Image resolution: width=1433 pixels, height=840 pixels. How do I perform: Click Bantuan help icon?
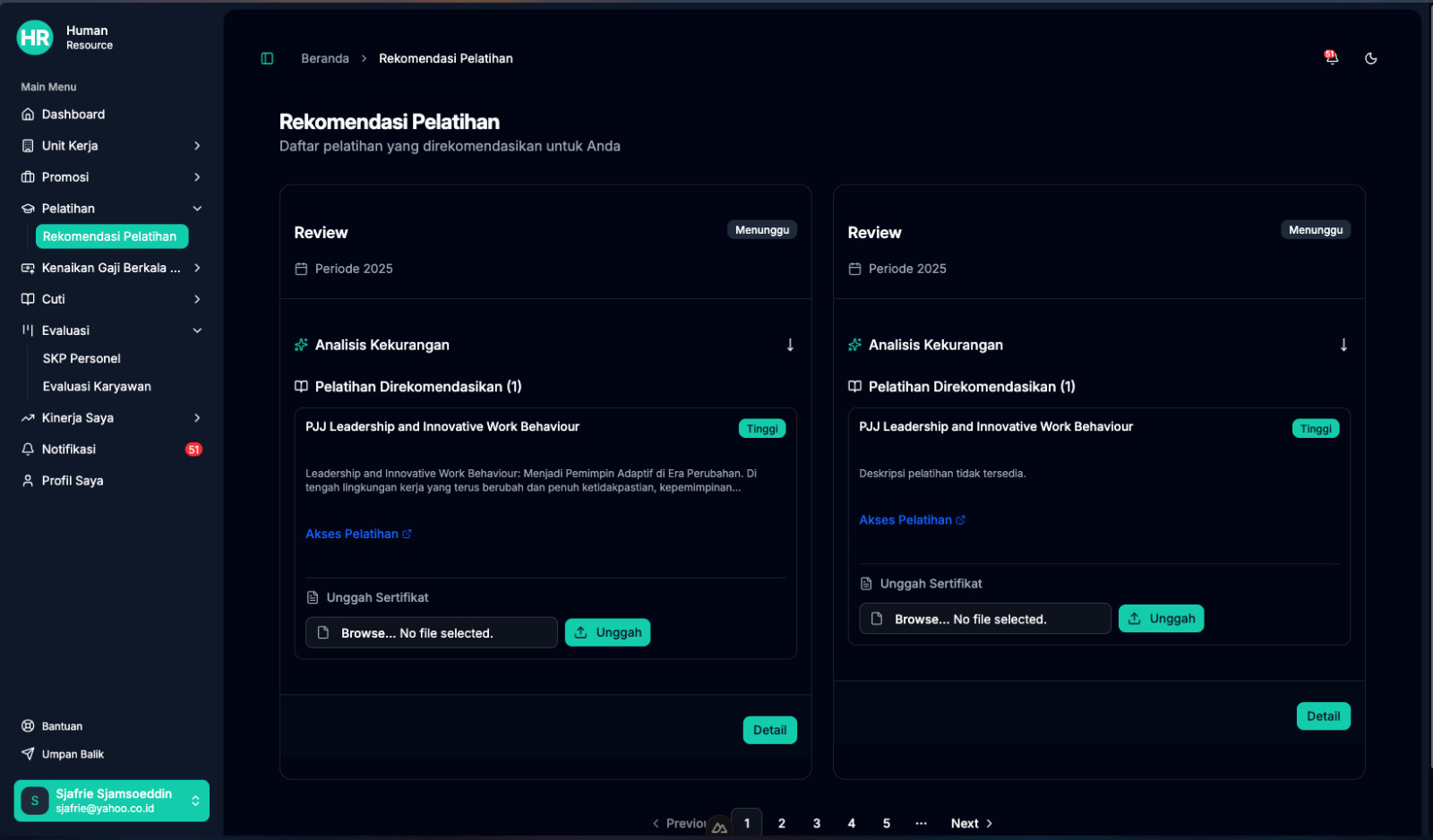tap(28, 726)
